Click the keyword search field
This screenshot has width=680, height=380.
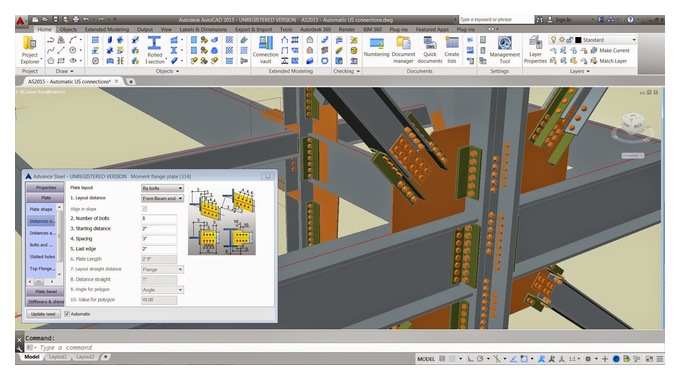pos(496,20)
